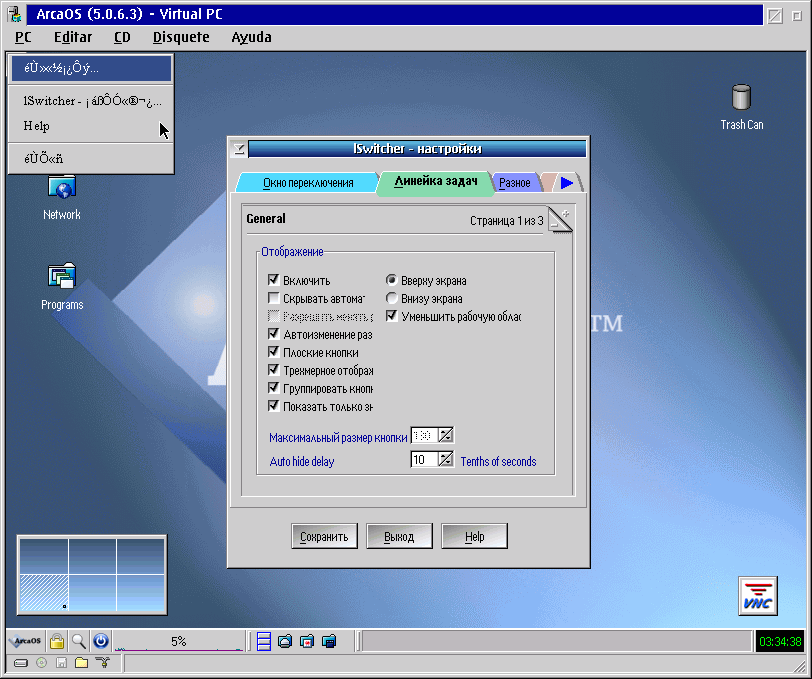This screenshot has height=679, width=812.
Task: Click the Auto hide delay spin arrows
Action: (446, 459)
